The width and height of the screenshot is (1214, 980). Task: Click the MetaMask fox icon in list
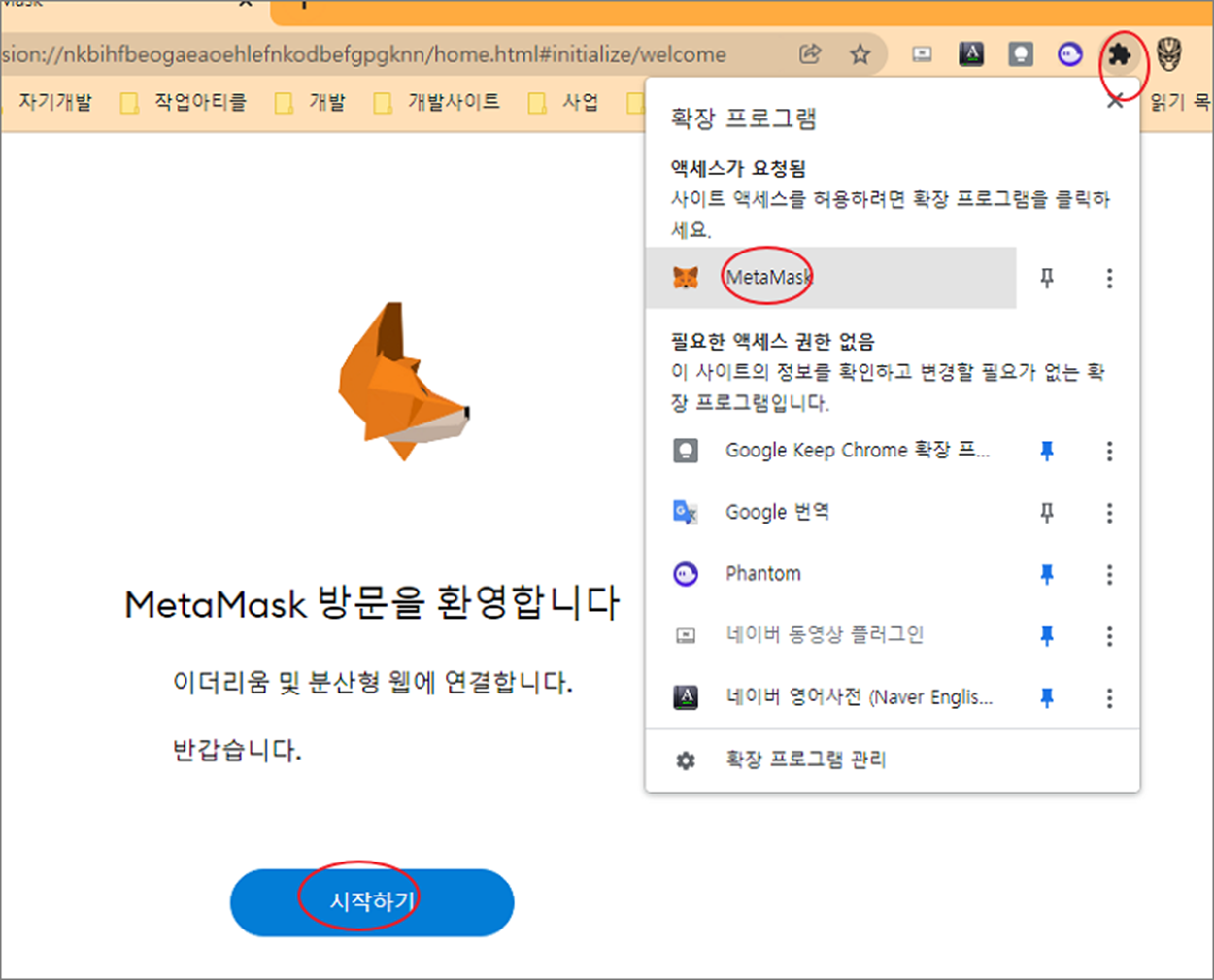click(686, 278)
